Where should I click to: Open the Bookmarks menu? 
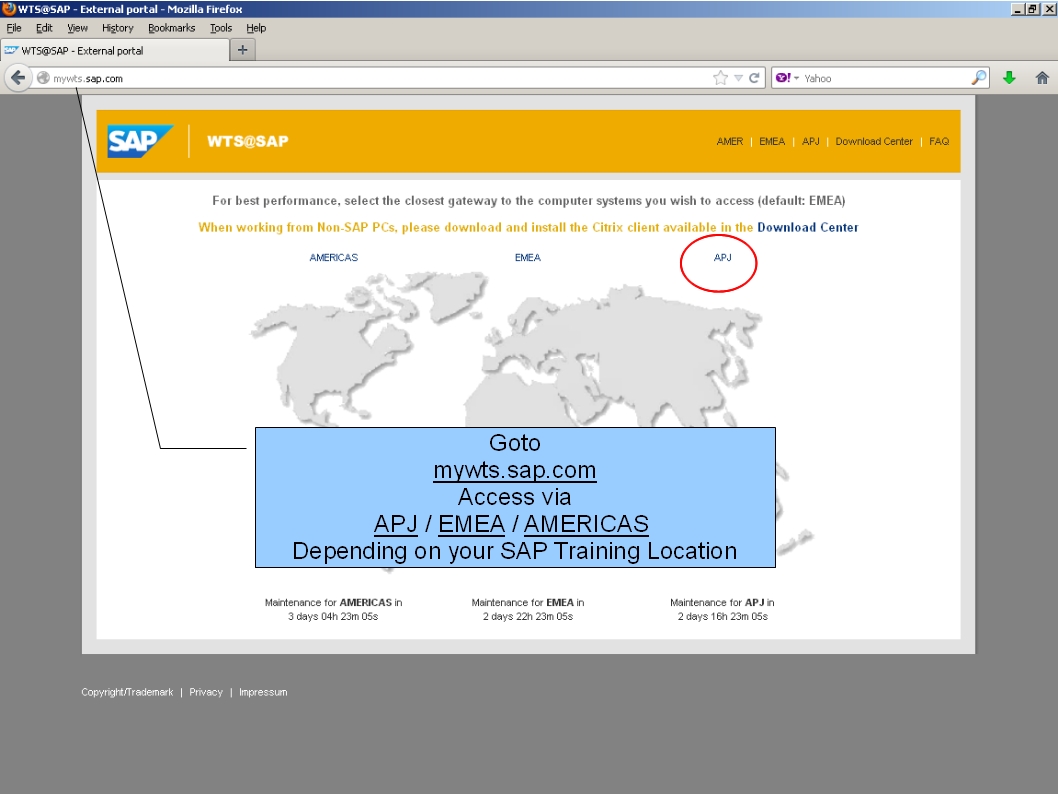coord(171,28)
